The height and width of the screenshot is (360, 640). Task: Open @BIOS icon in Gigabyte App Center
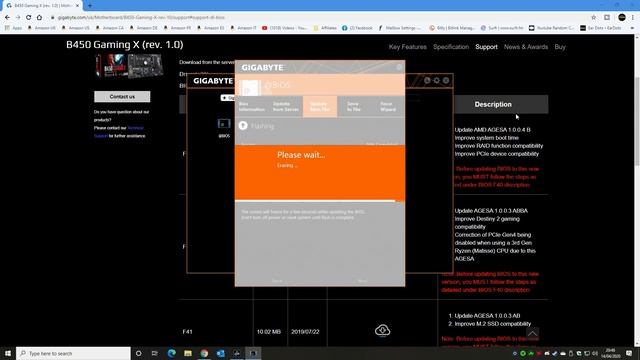224,127
